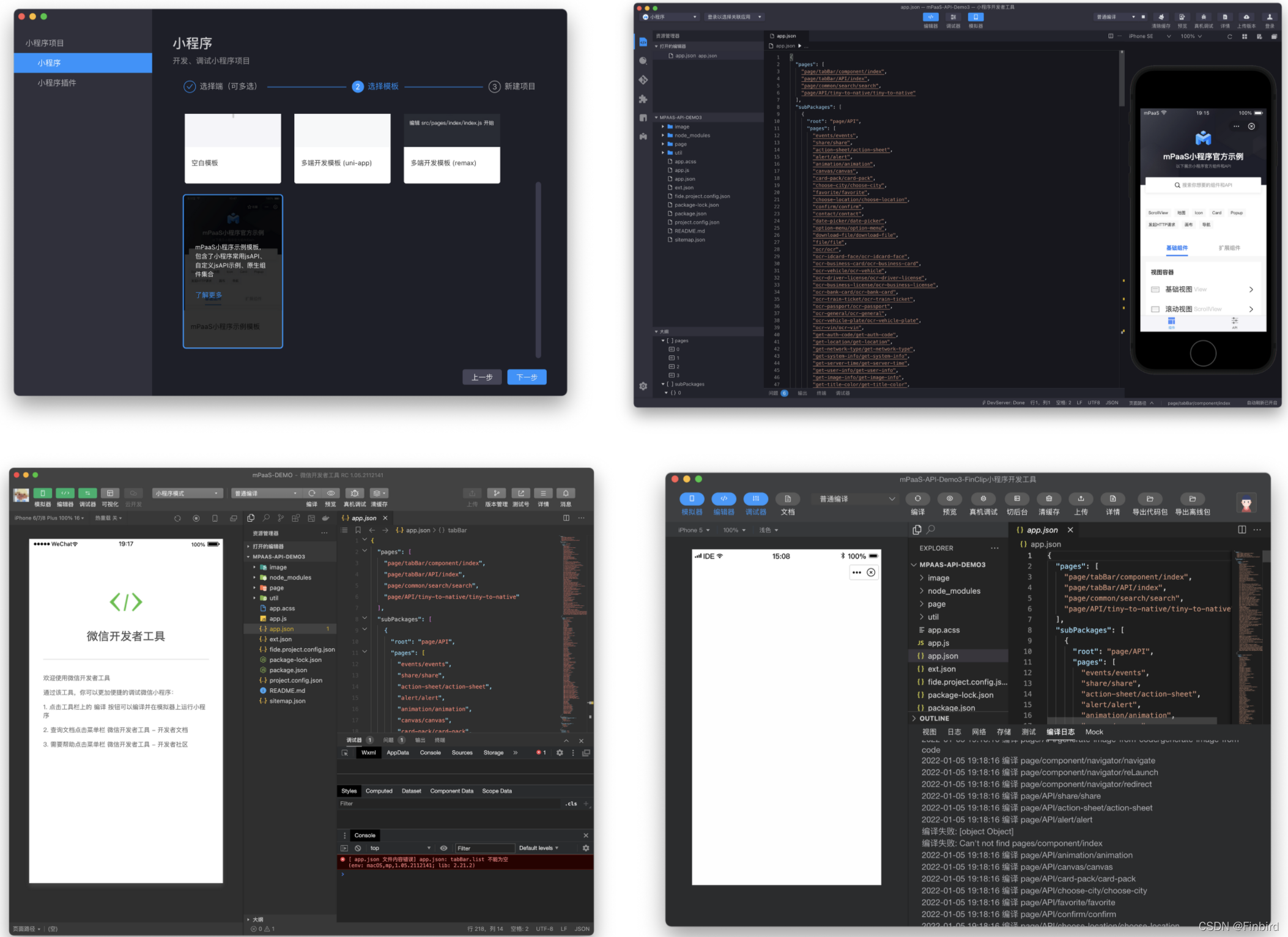This screenshot has width=1288, height=937.
Task: Toggle 编辑器 button in FinClip toolbar
Action: 724,498
